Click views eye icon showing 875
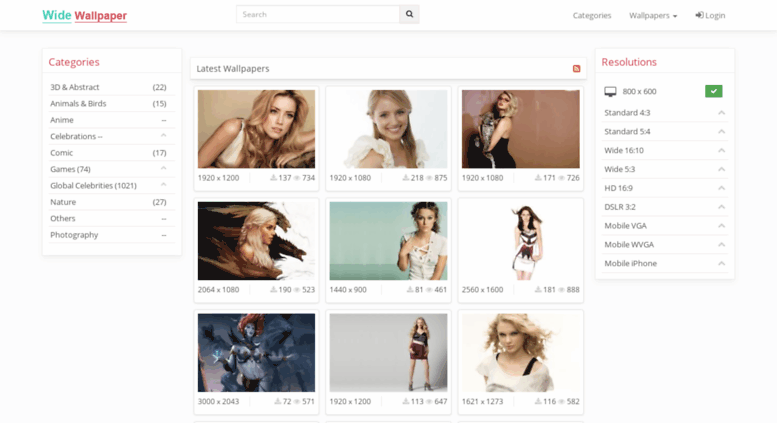The width and height of the screenshot is (777, 423). pyautogui.click(x=429, y=178)
